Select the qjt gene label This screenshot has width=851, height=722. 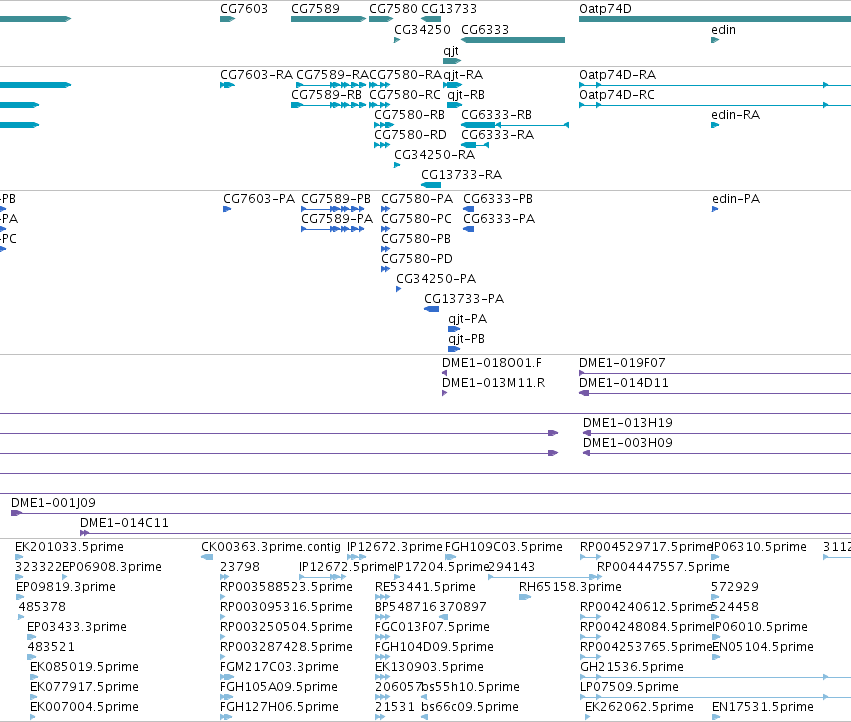451,50
